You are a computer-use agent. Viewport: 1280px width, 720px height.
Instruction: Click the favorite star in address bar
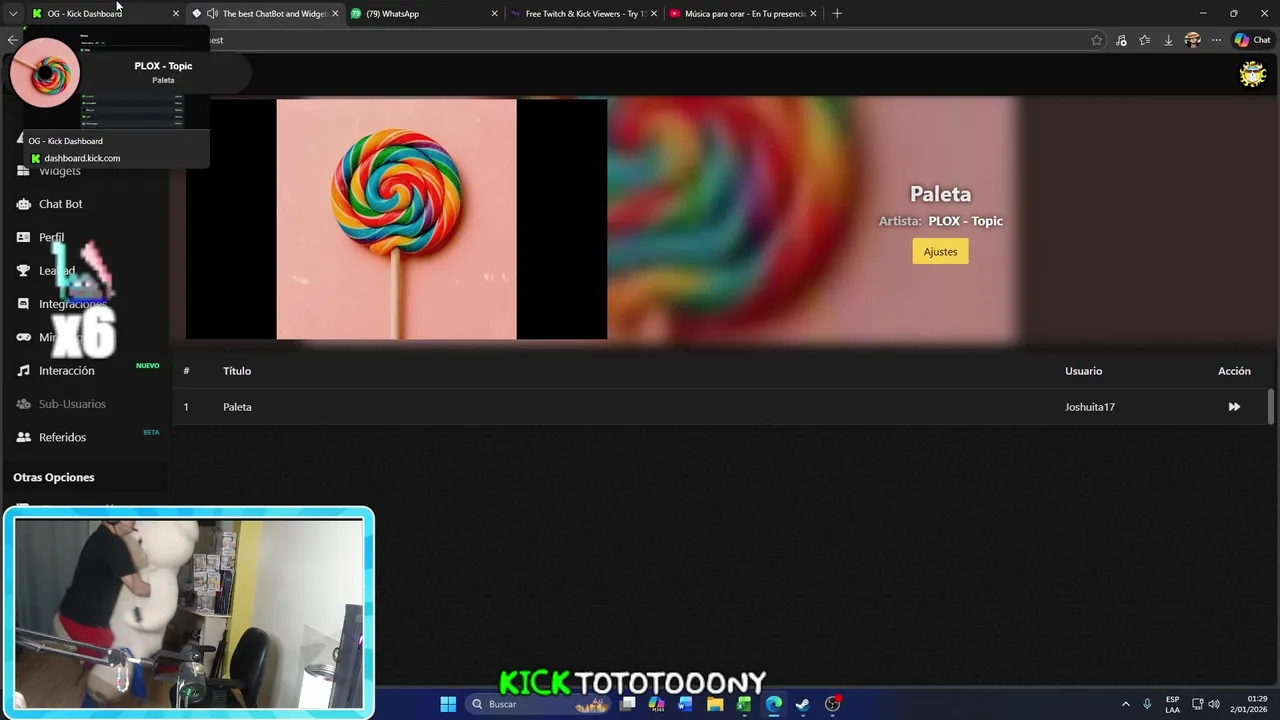coord(1097,40)
